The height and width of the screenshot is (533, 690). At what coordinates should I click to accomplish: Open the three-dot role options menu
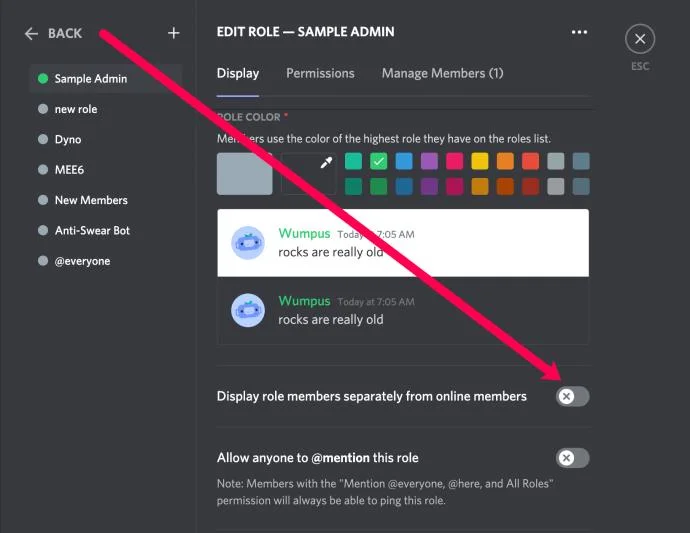[579, 32]
